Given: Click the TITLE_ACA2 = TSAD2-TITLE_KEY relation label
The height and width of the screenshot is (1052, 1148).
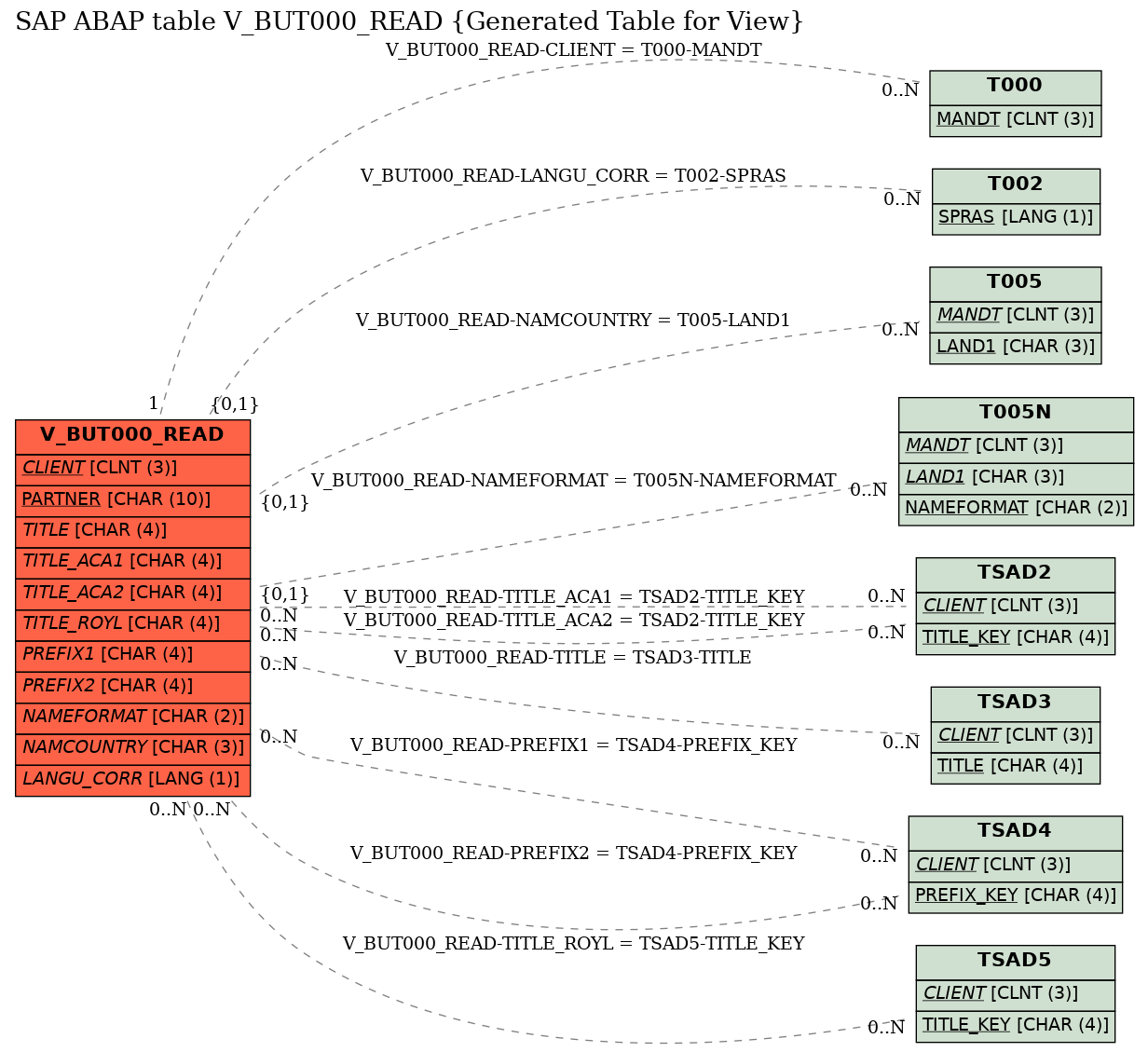Looking at the screenshot, I should click(x=573, y=621).
